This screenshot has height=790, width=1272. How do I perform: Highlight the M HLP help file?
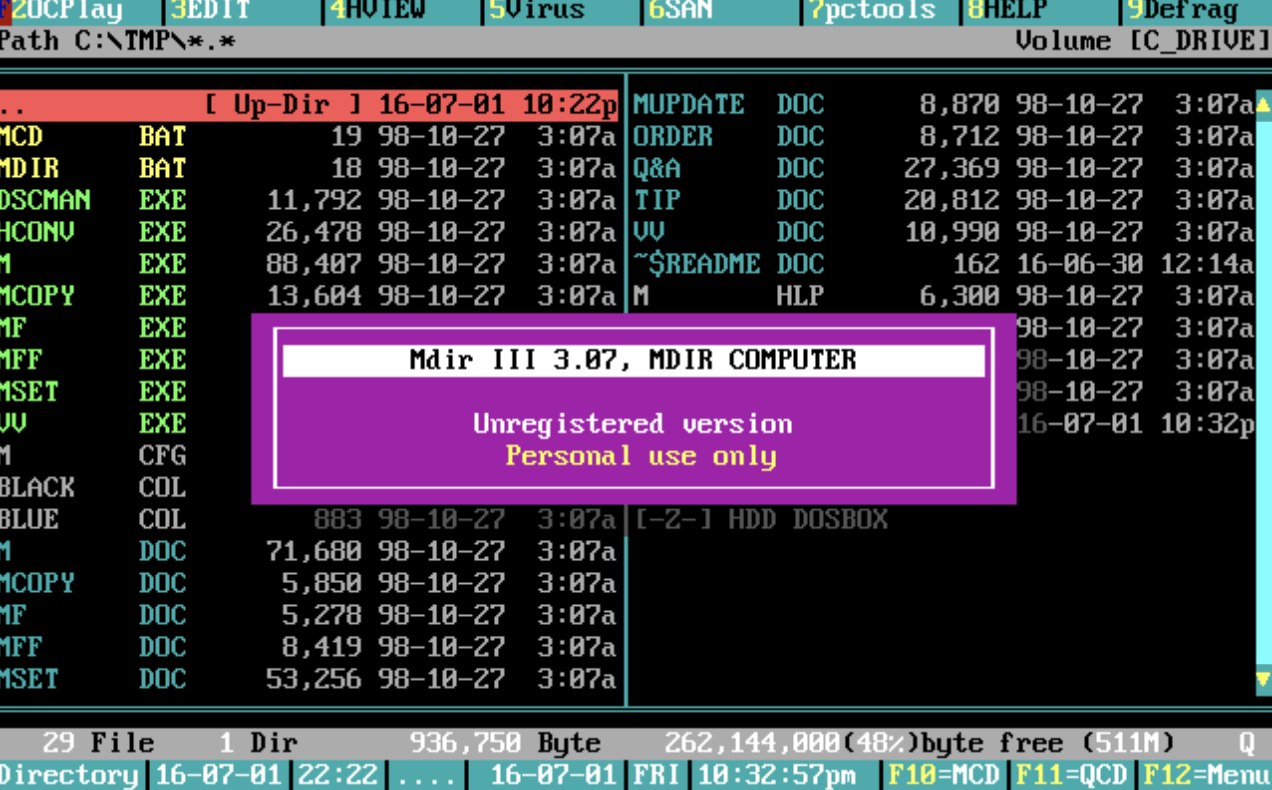pos(943,297)
